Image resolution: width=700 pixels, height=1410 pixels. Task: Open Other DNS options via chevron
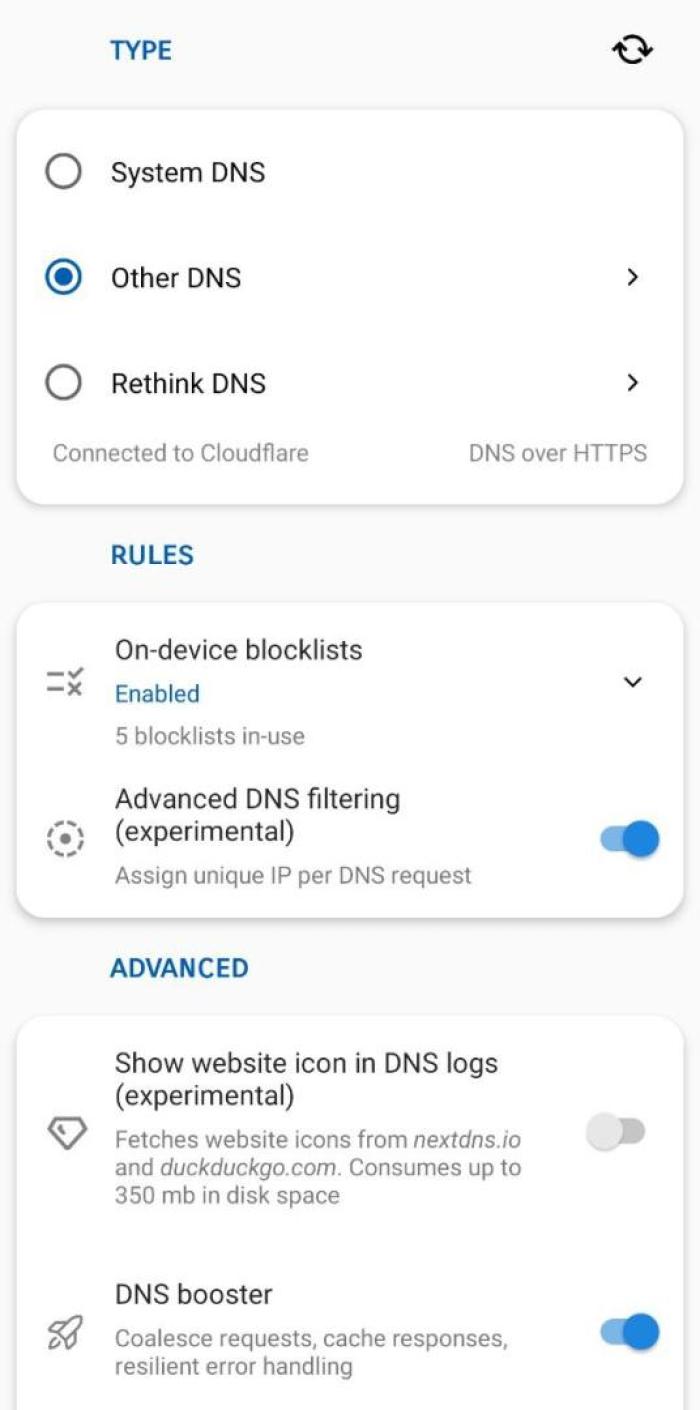pyautogui.click(x=632, y=277)
